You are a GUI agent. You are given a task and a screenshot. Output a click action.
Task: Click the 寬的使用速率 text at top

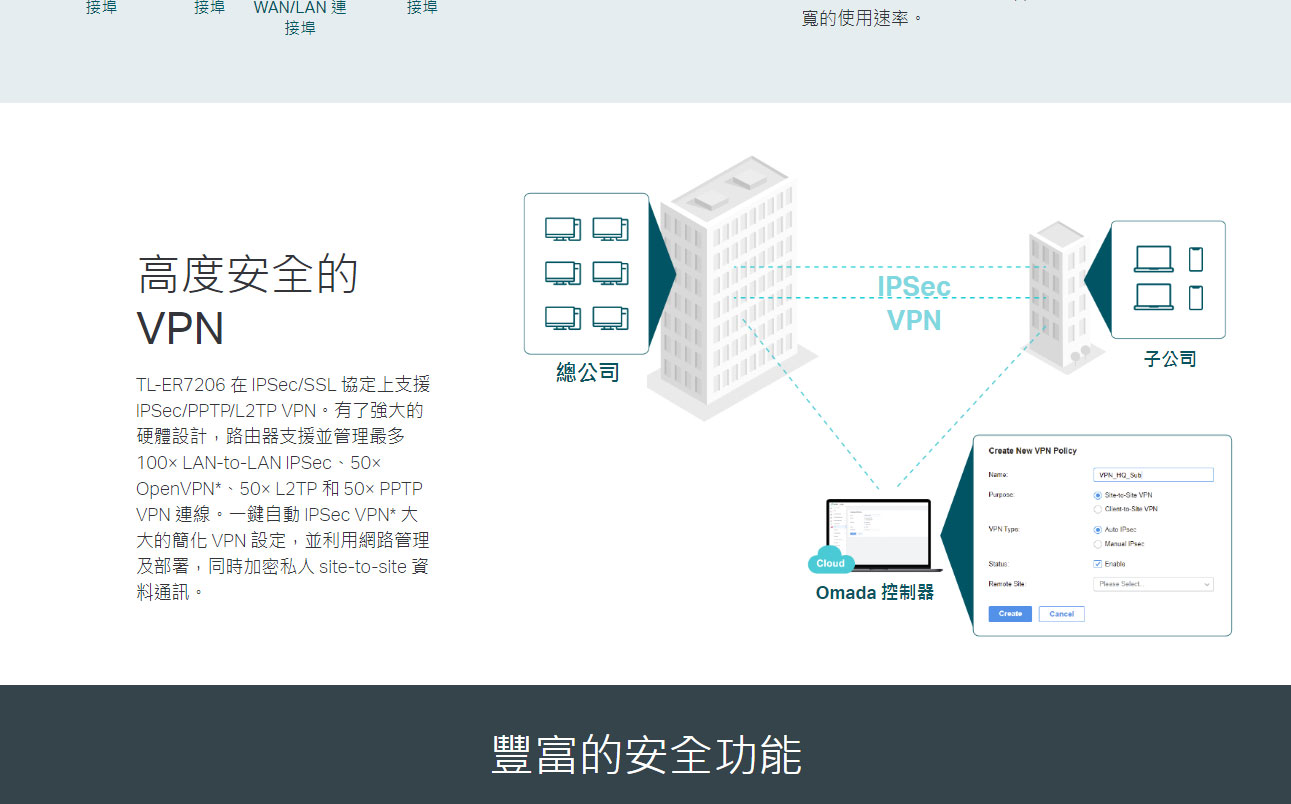[863, 18]
